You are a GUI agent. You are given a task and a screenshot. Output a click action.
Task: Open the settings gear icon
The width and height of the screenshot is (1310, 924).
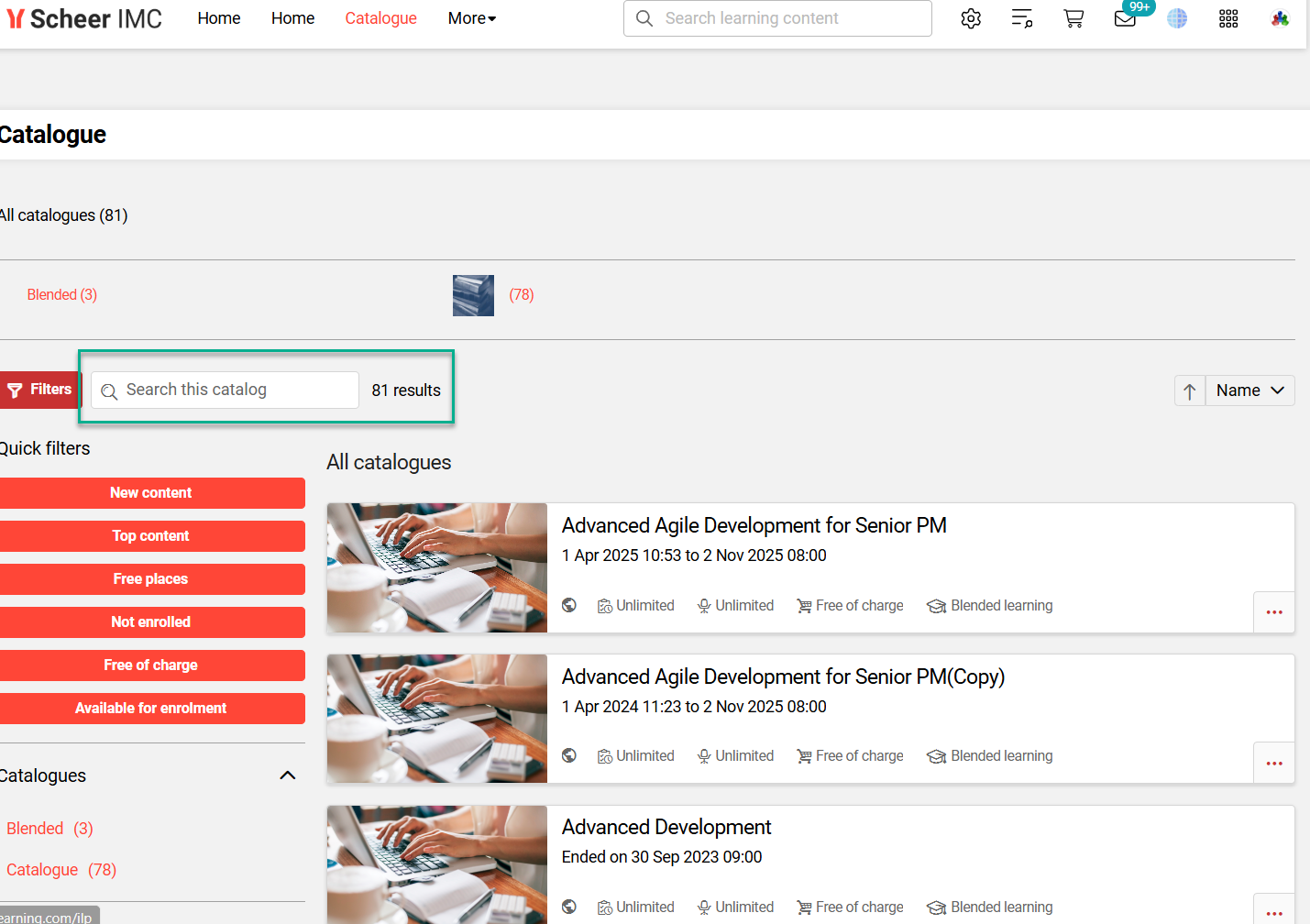click(x=971, y=18)
